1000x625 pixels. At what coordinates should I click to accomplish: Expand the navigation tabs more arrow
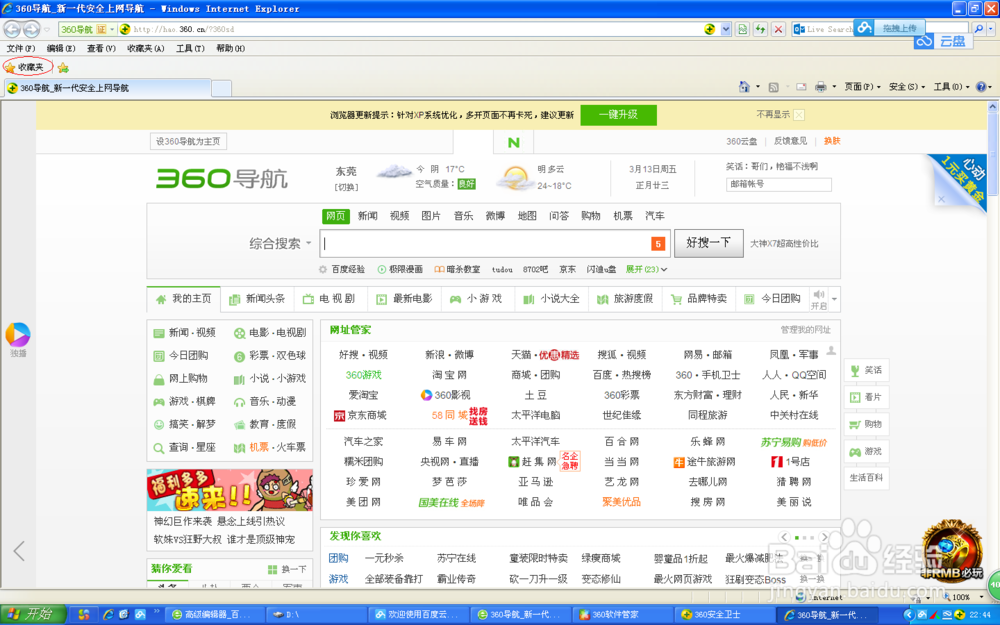(x=834, y=299)
